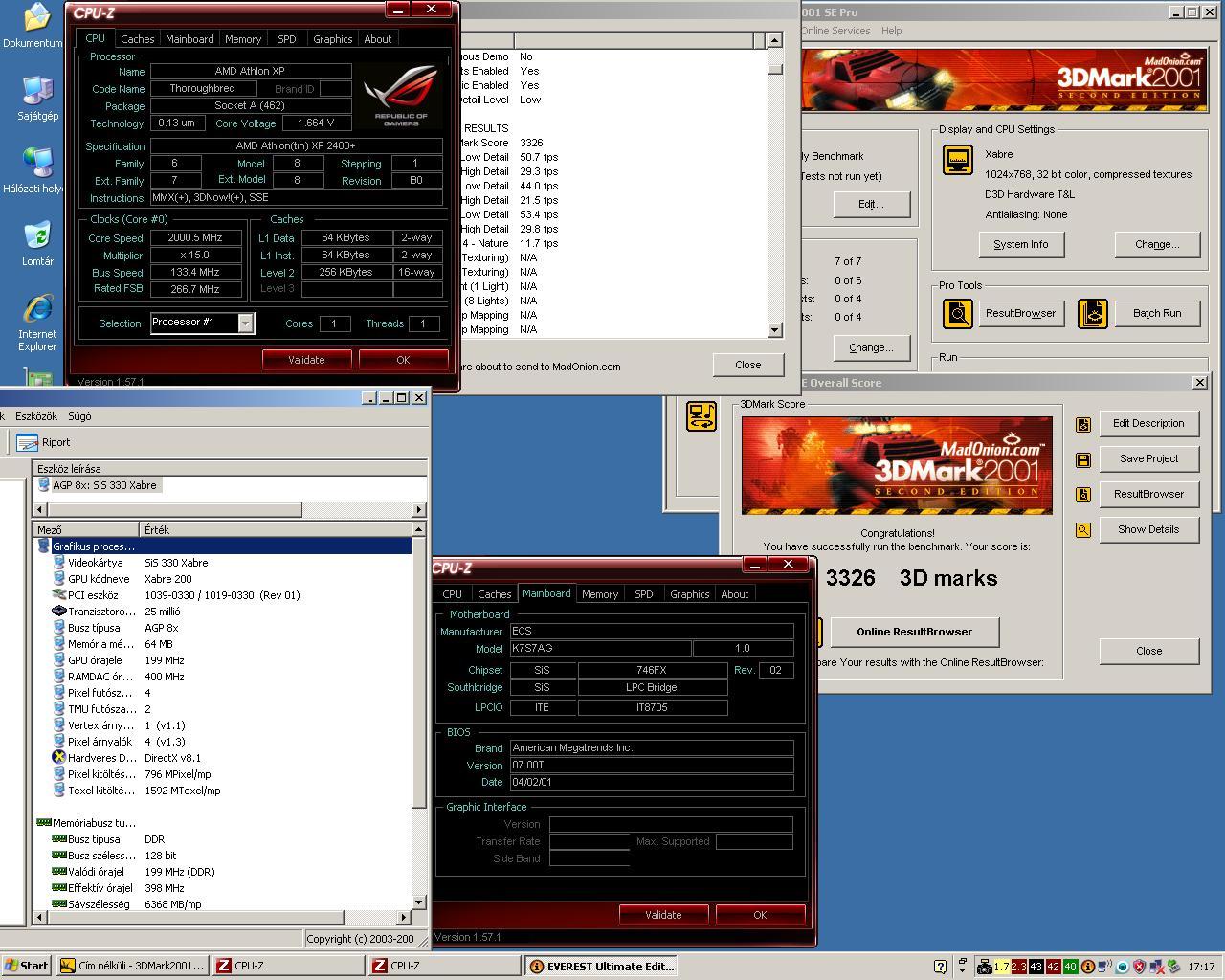The image size is (1225, 980).
Task: Click the Mező column header in EVEREST
Action: [86, 529]
